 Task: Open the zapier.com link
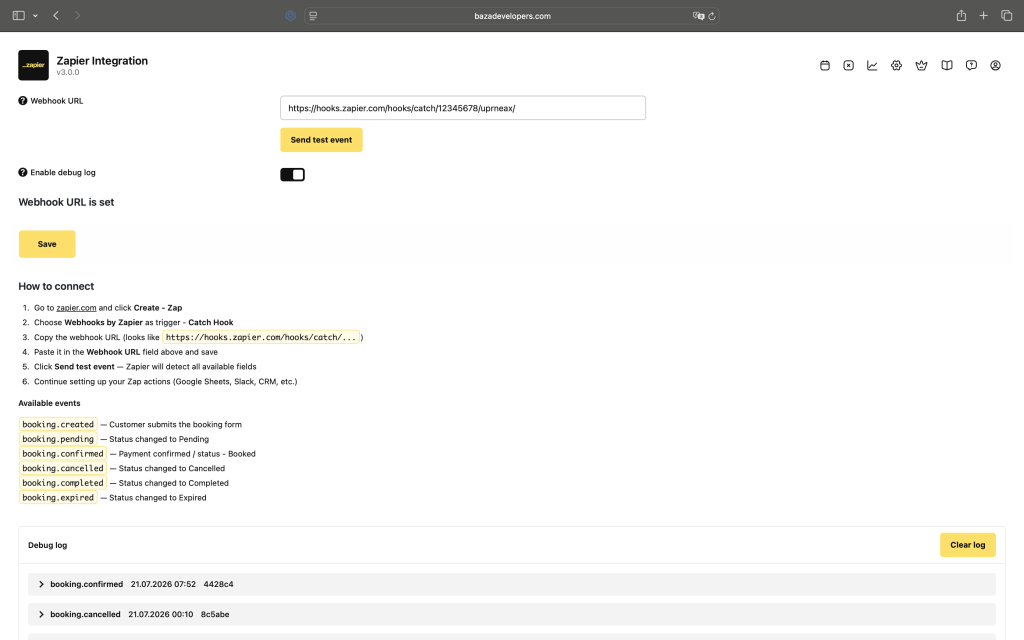click(76, 308)
